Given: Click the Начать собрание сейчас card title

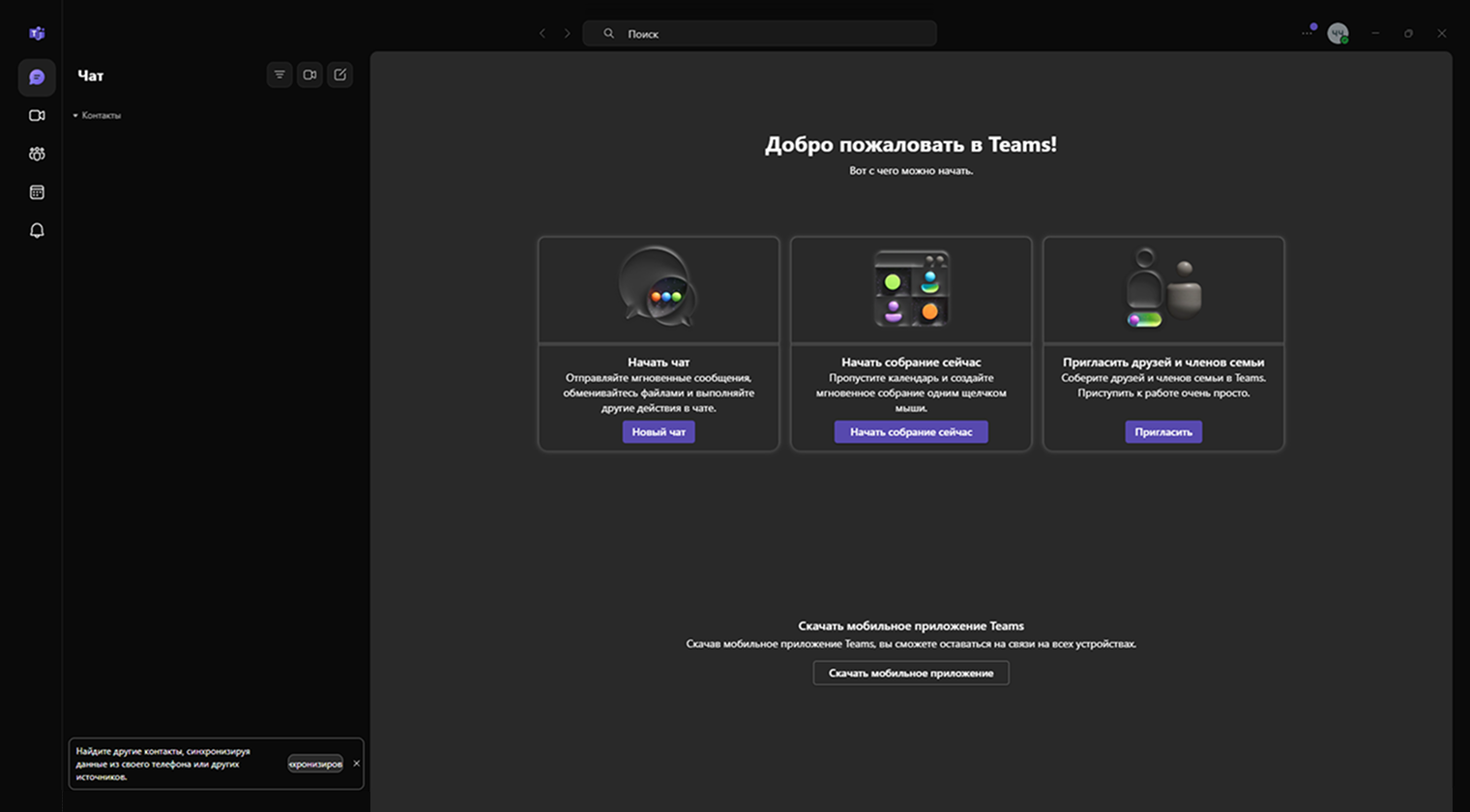Looking at the screenshot, I should [x=911, y=362].
